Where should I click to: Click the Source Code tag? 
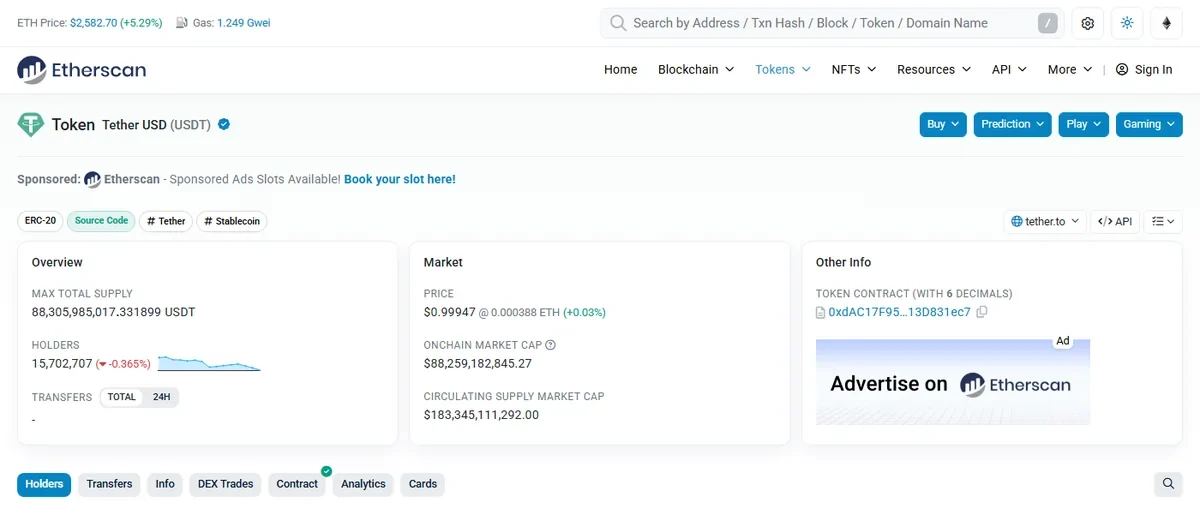(x=102, y=221)
